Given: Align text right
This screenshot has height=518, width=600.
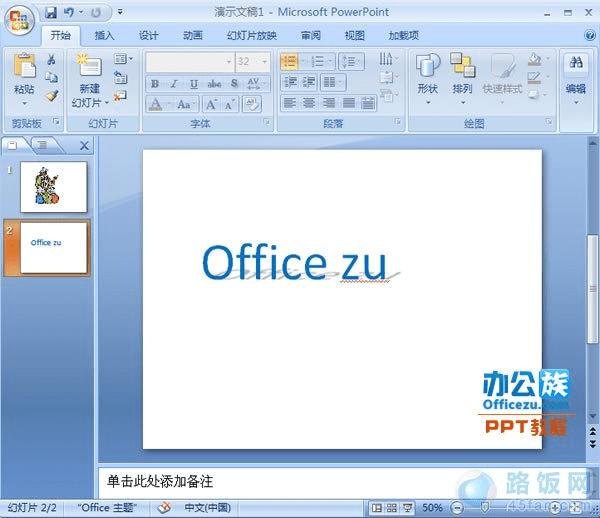Looking at the screenshot, I should pyautogui.click(x=329, y=103).
